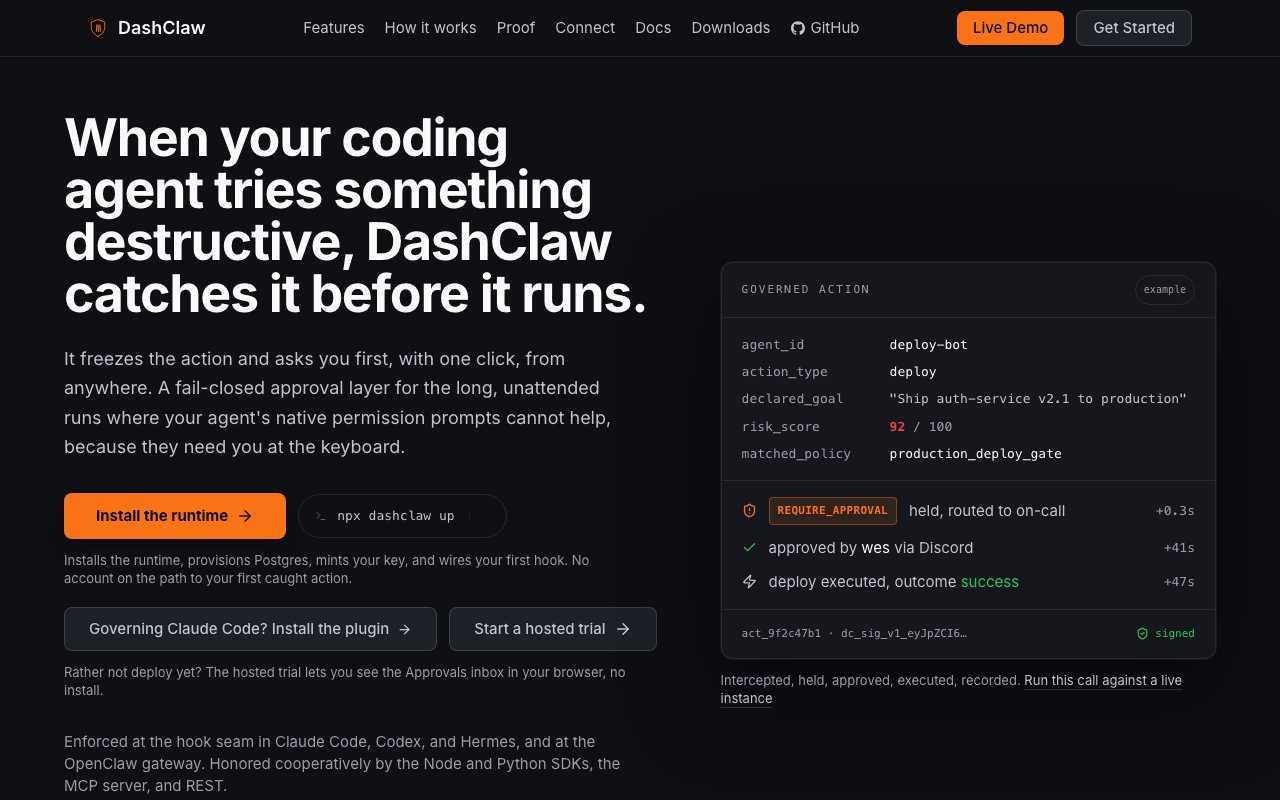The image size is (1280, 800).
Task: Open the Downloads page
Action: pyautogui.click(x=731, y=28)
